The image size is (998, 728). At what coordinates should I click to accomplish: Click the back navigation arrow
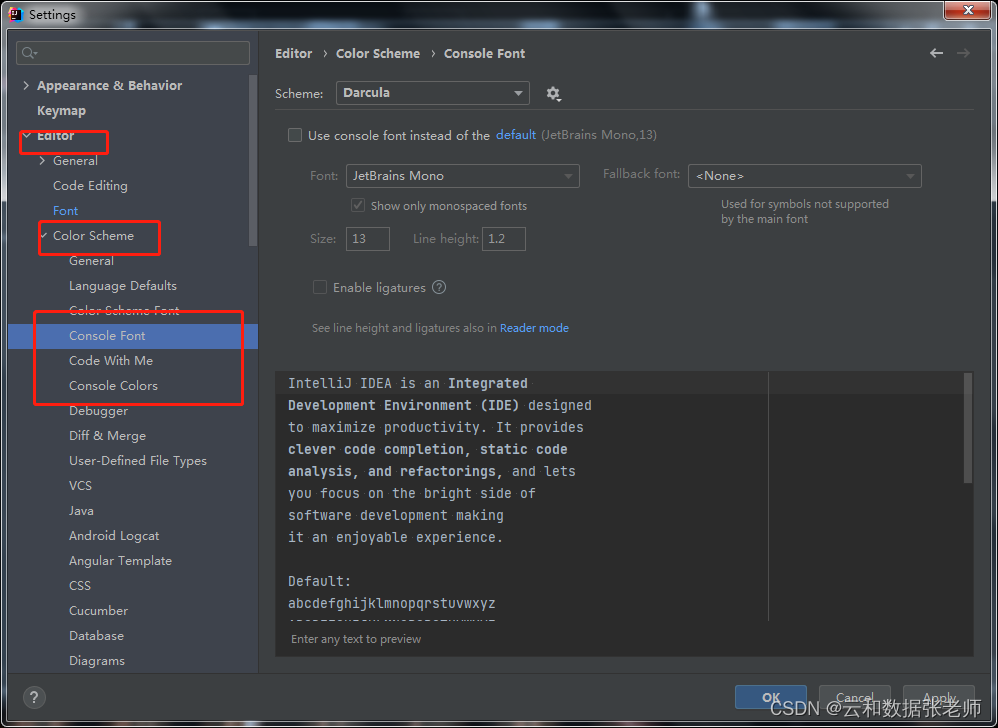pyautogui.click(x=936, y=53)
